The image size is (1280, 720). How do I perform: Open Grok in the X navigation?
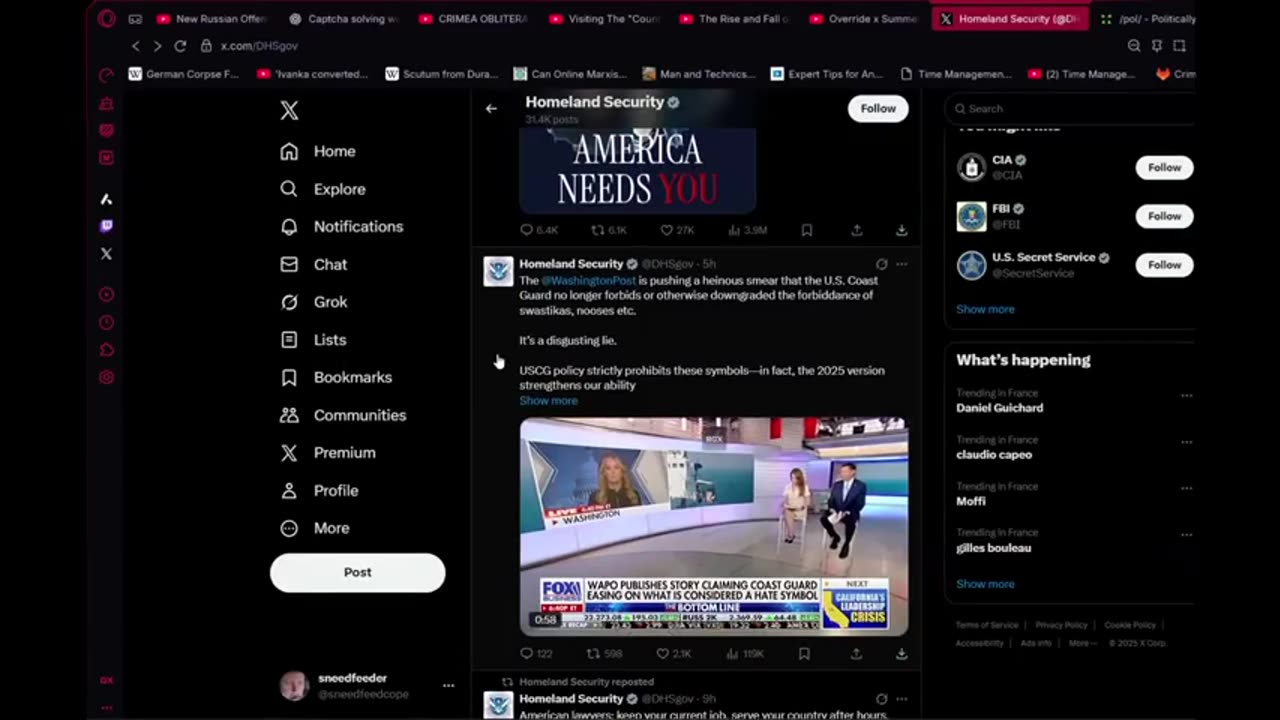(x=314, y=302)
